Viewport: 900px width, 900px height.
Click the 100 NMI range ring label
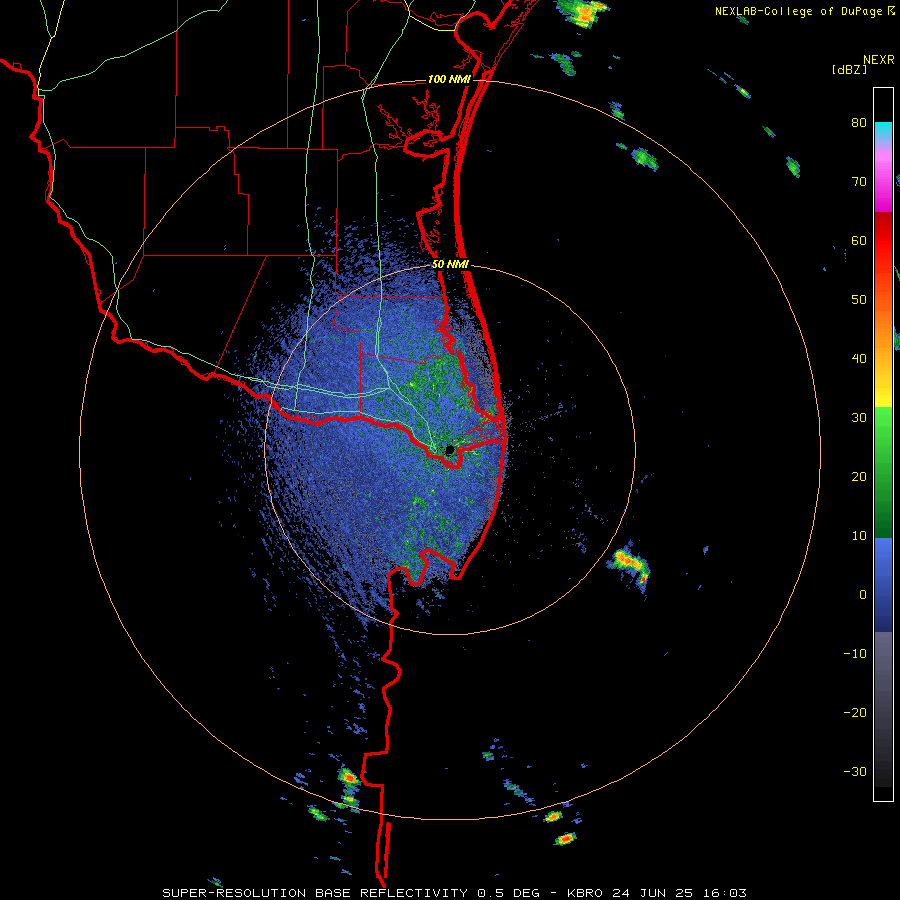tap(449, 79)
